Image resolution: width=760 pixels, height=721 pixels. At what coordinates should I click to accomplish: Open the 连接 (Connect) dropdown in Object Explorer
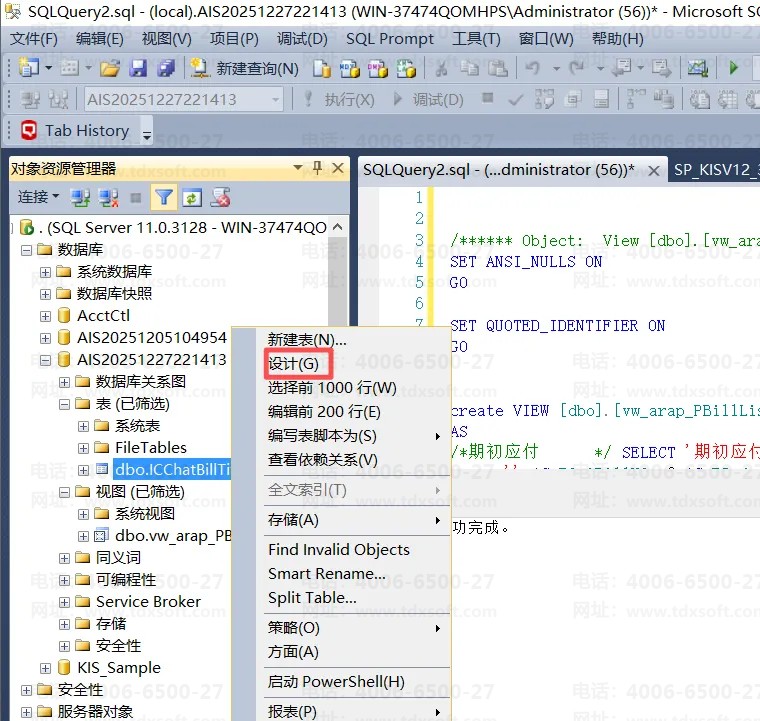38,197
